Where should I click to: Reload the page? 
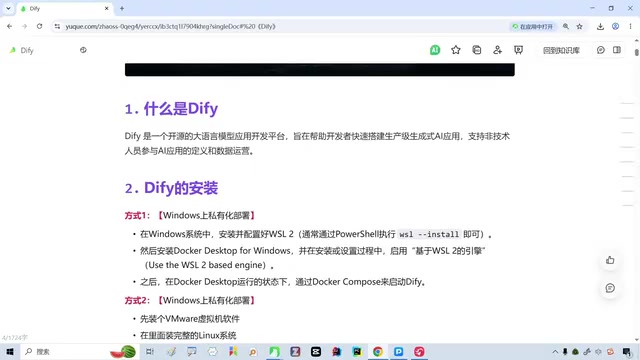tap(39, 27)
